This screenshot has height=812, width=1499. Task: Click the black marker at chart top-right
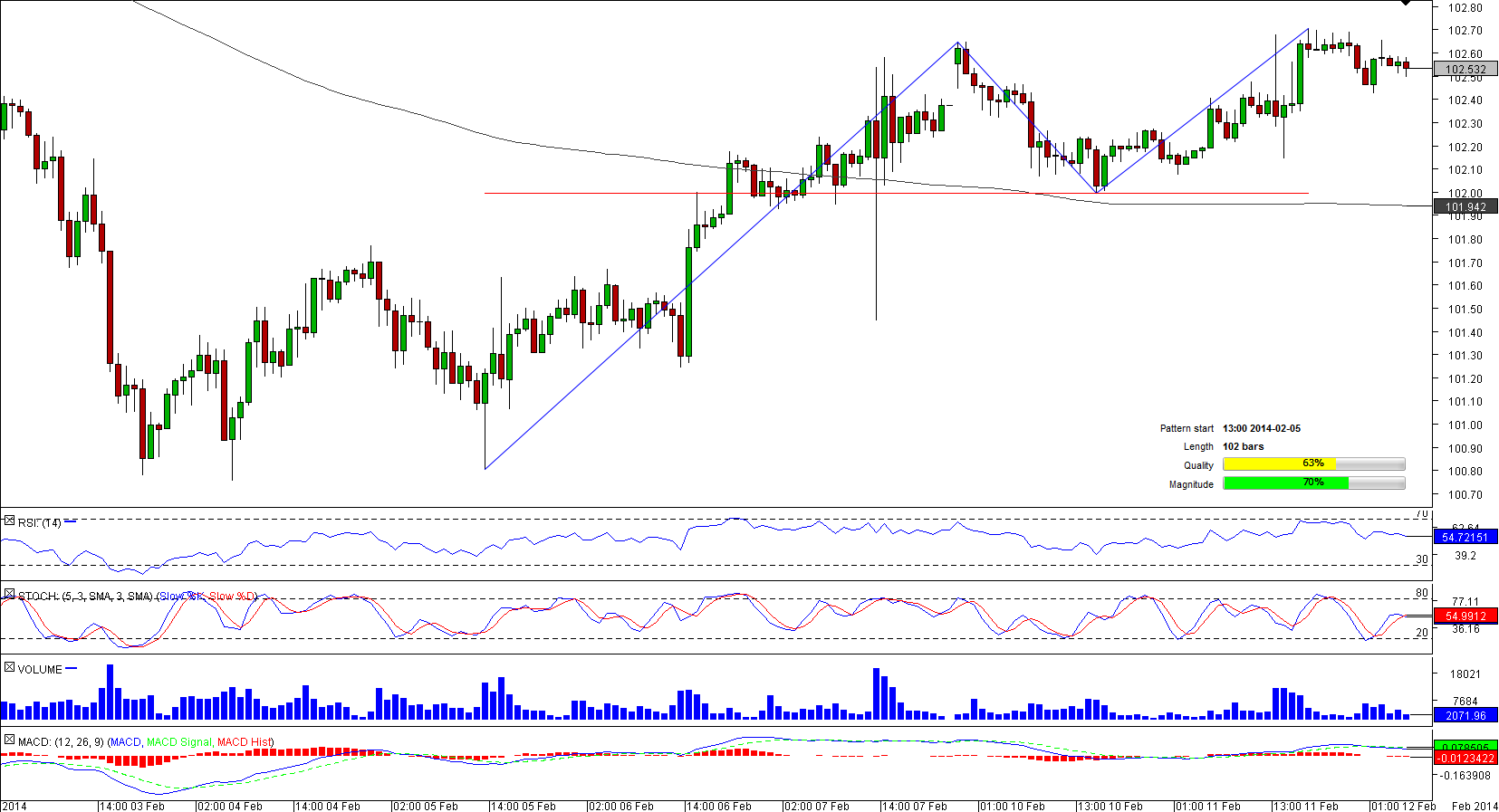click(1406, 4)
